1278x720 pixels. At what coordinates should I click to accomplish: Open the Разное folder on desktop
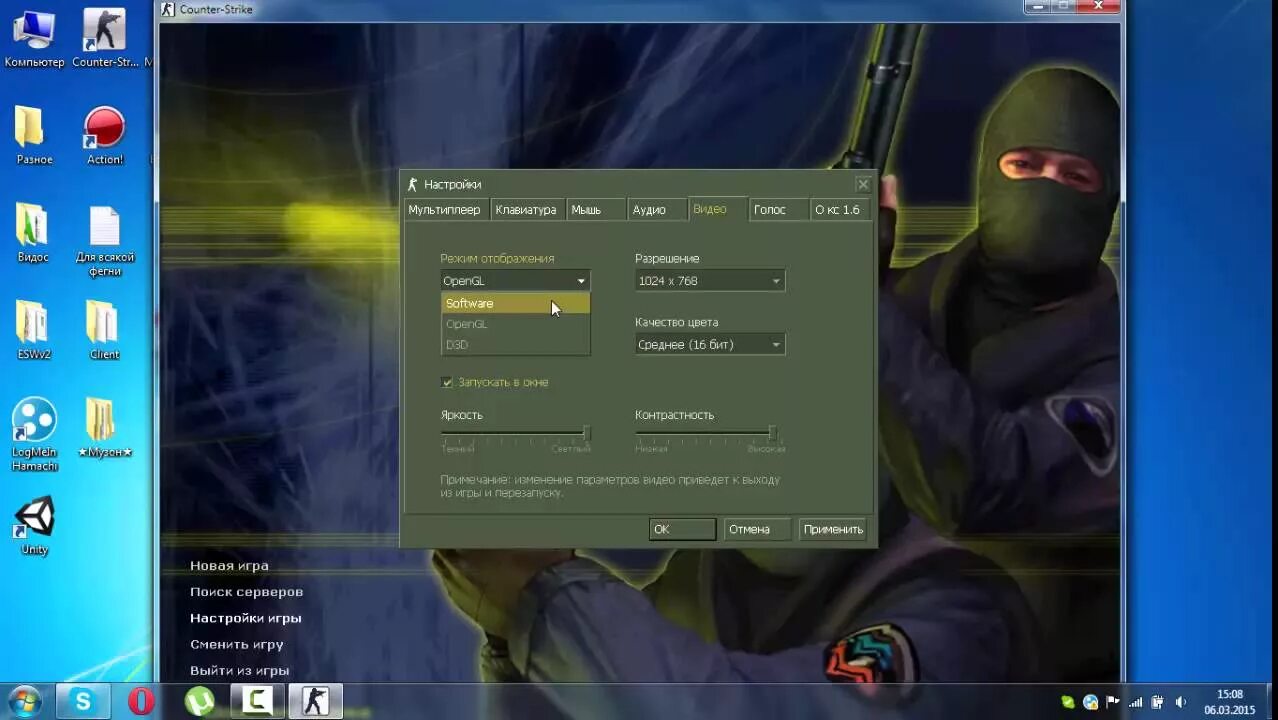click(x=33, y=135)
